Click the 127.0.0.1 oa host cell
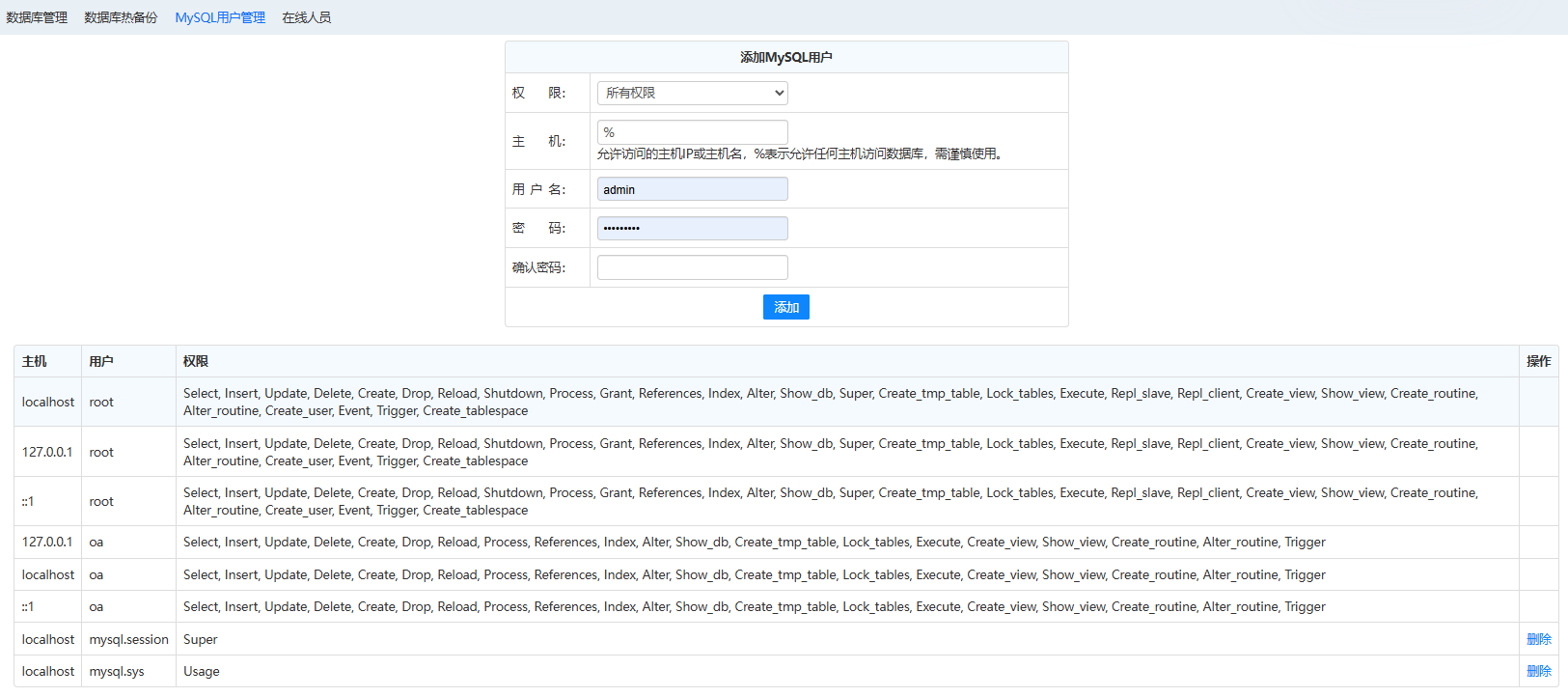 [47, 542]
